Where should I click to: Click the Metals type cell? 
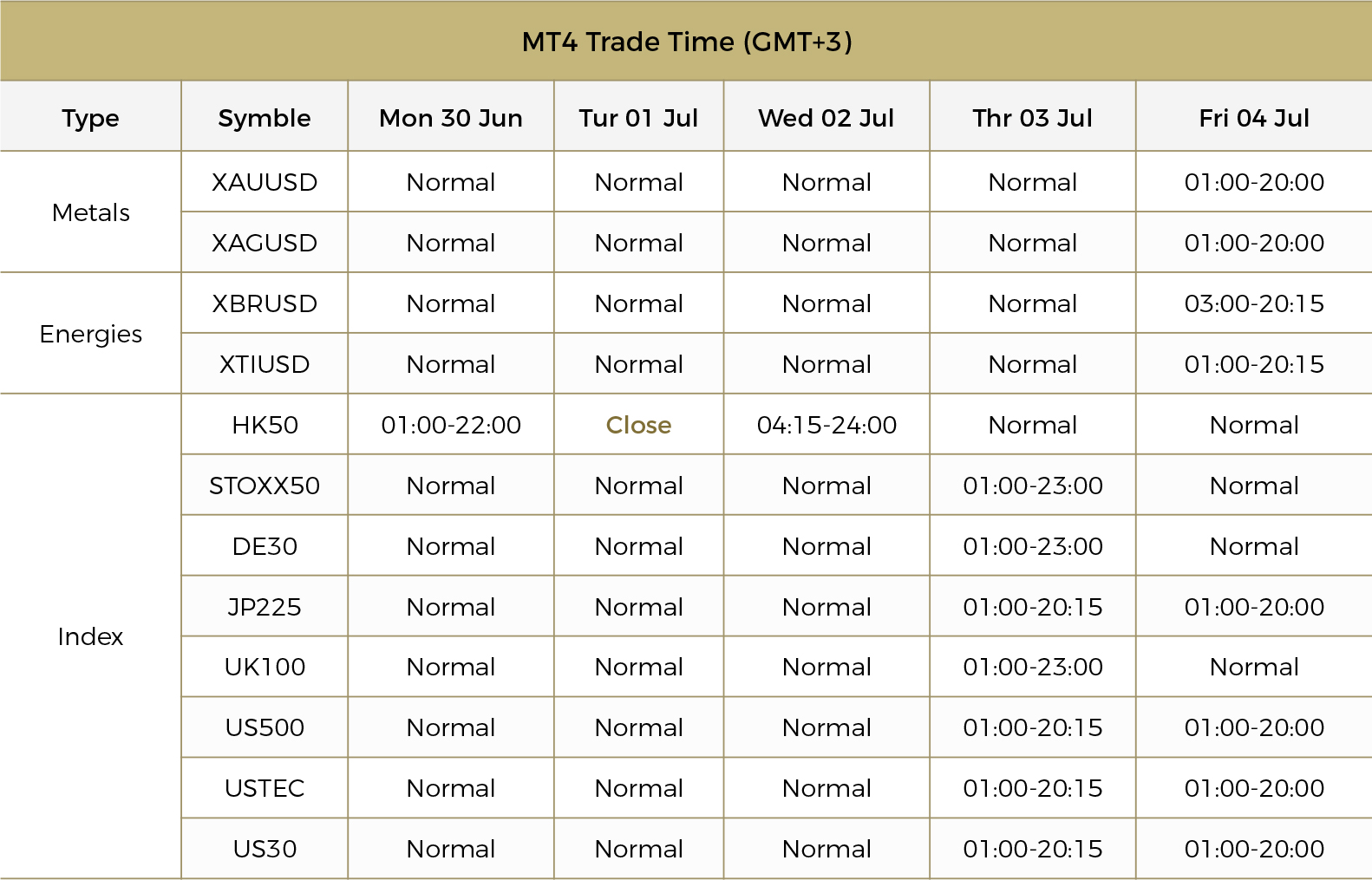click(x=90, y=212)
